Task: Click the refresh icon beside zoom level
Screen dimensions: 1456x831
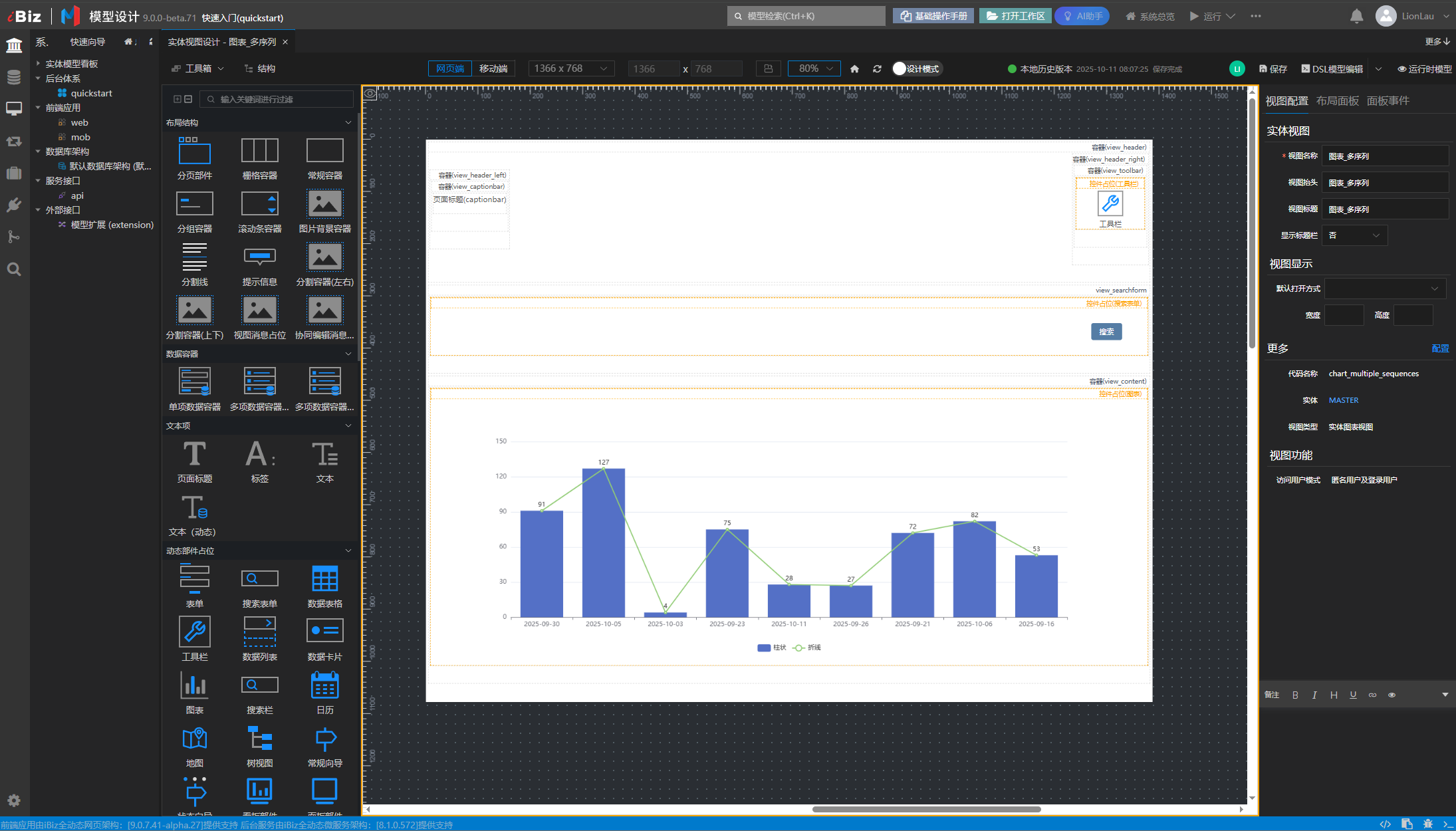Action: (x=877, y=69)
